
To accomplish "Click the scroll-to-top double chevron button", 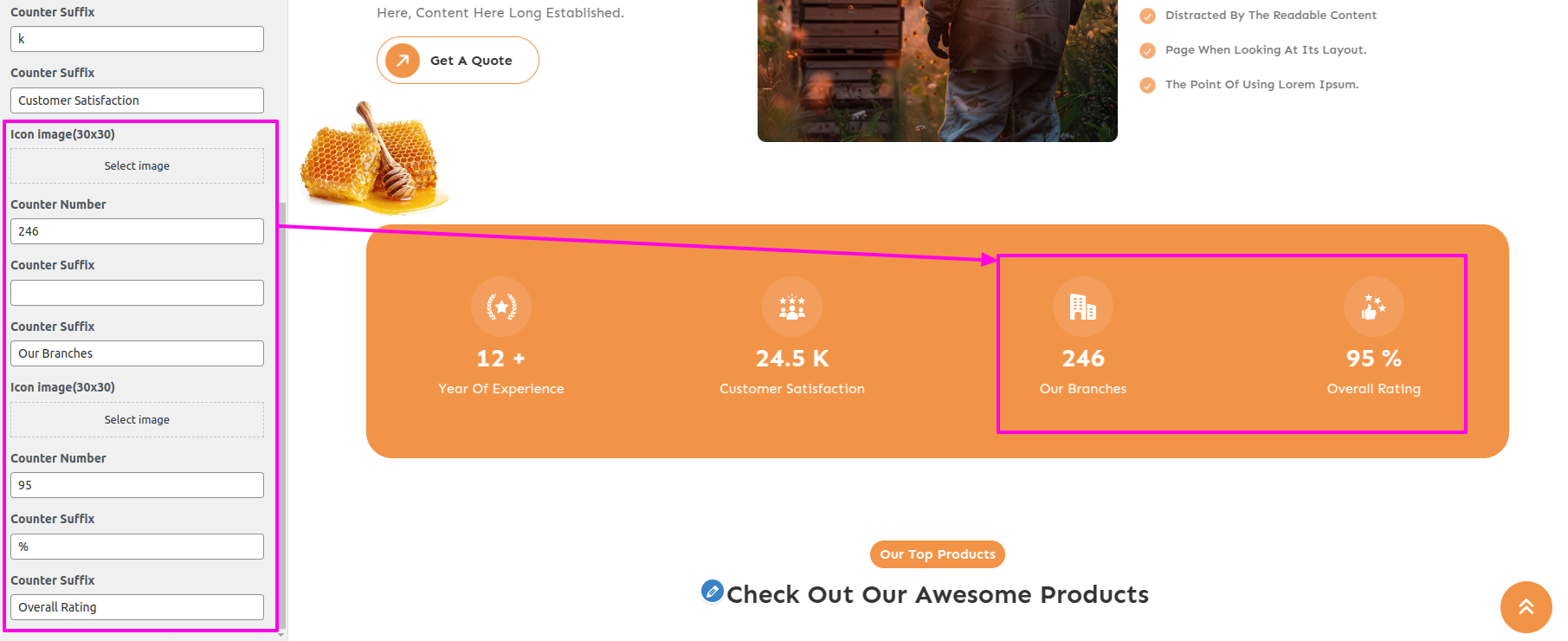I will coord(1526,607).
